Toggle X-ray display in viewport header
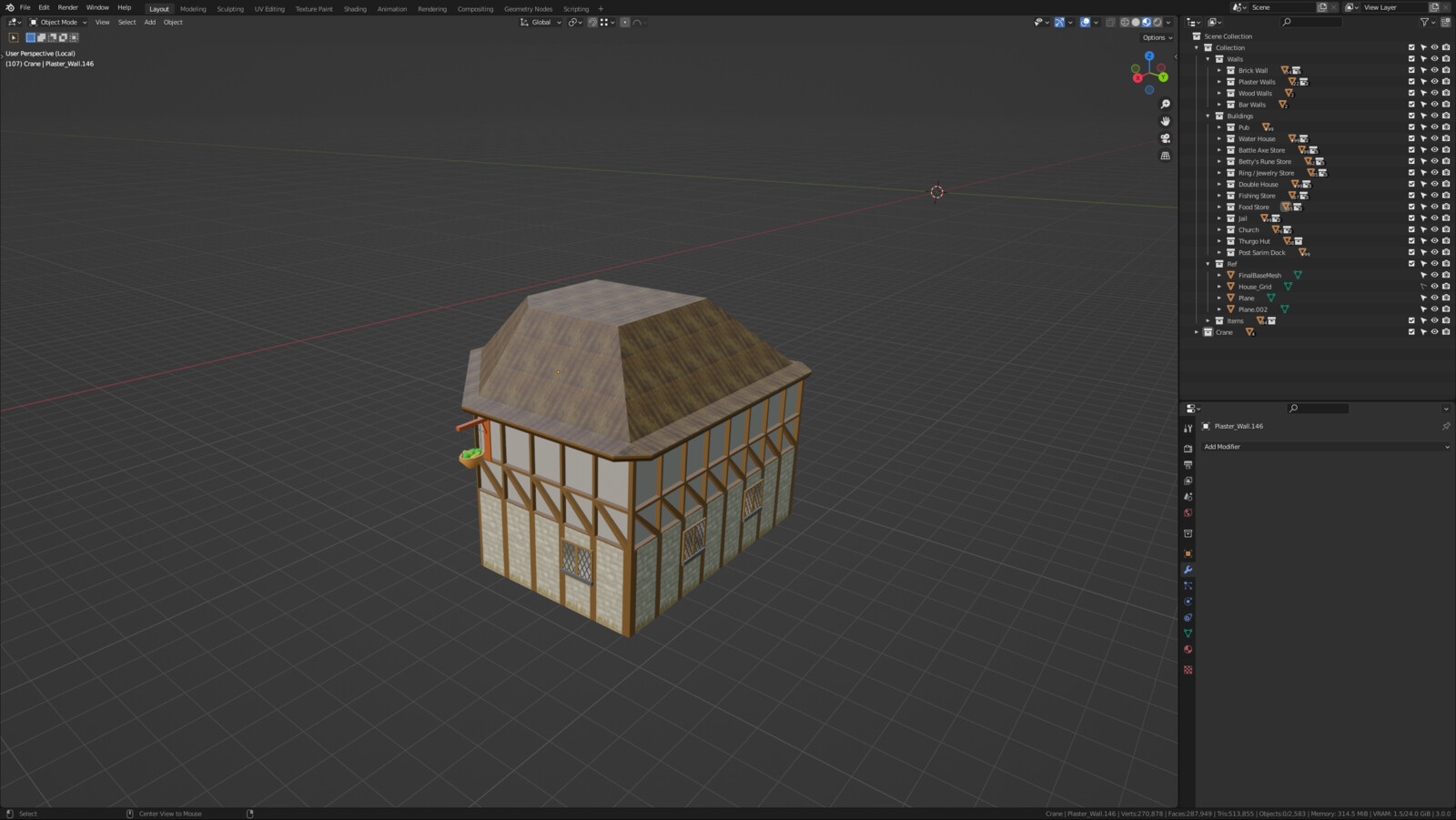The height and width of the screenshot is (820, 1456). 1110,22
